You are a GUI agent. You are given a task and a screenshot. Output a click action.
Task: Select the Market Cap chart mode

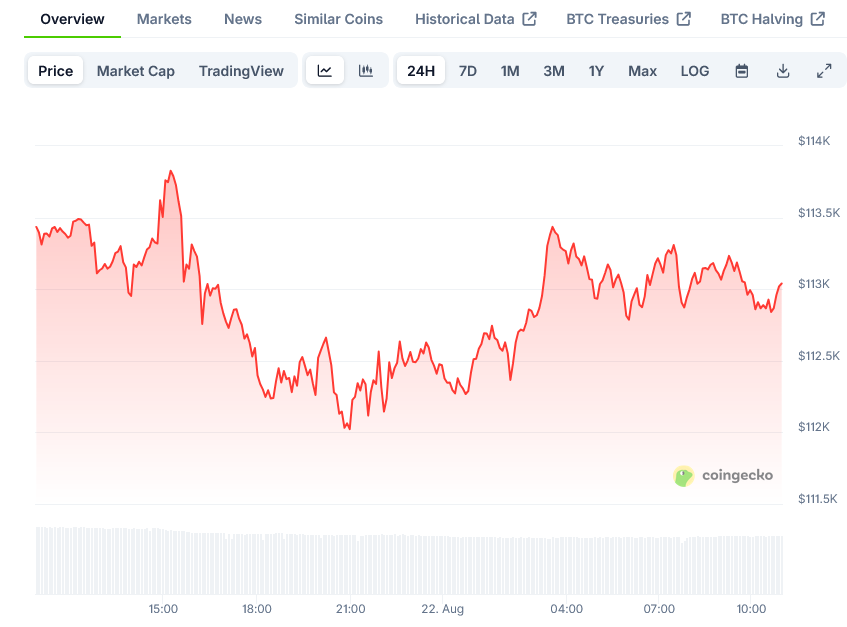pyautogui.click(x=136, y=71)
